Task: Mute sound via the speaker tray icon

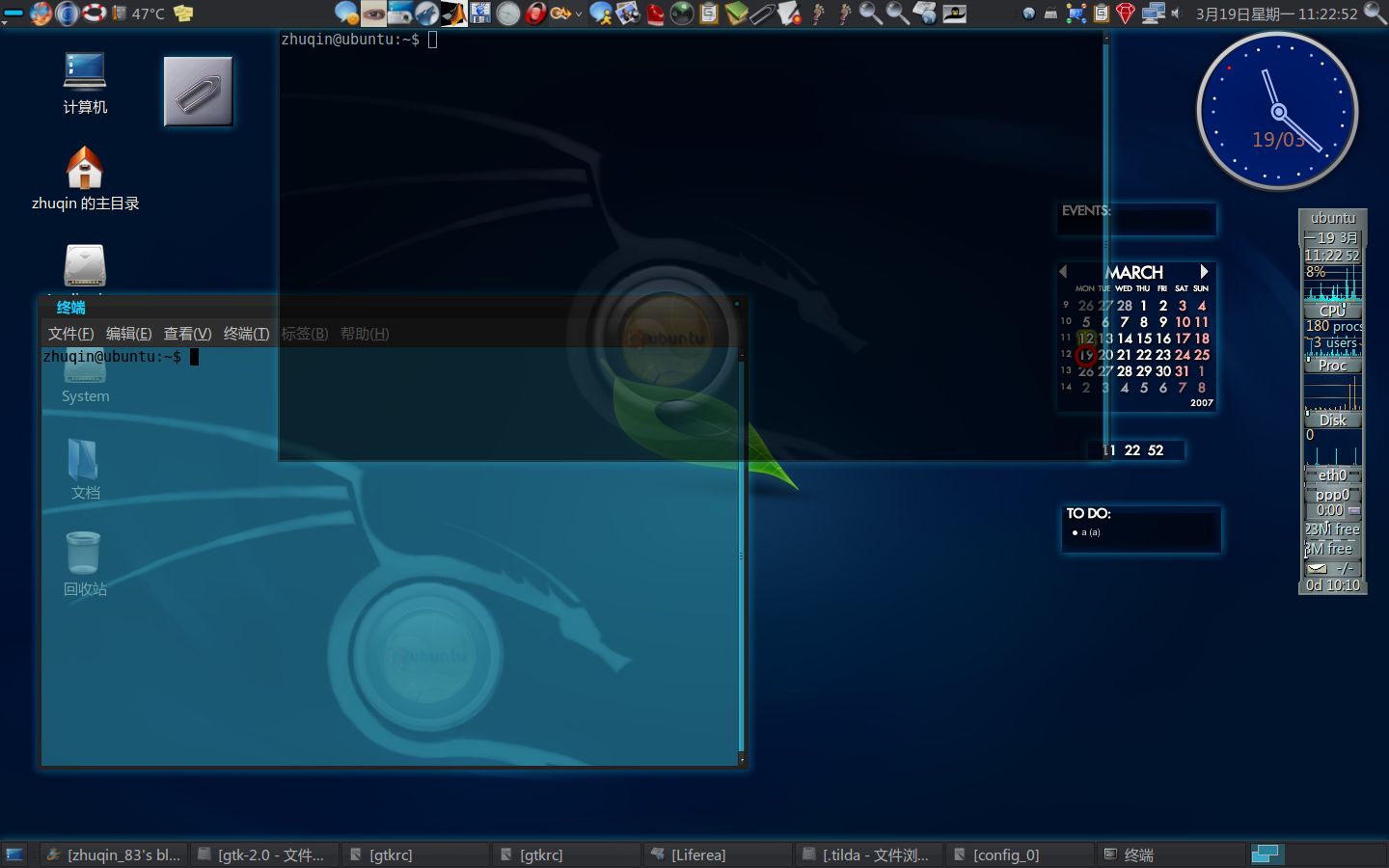Action: [x=1176, y=14]
